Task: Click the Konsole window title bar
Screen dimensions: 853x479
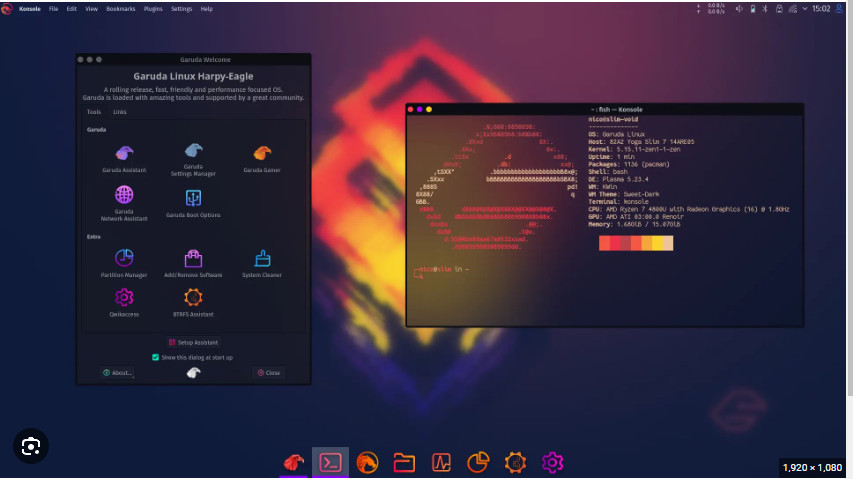Action: tap(604, 109)
